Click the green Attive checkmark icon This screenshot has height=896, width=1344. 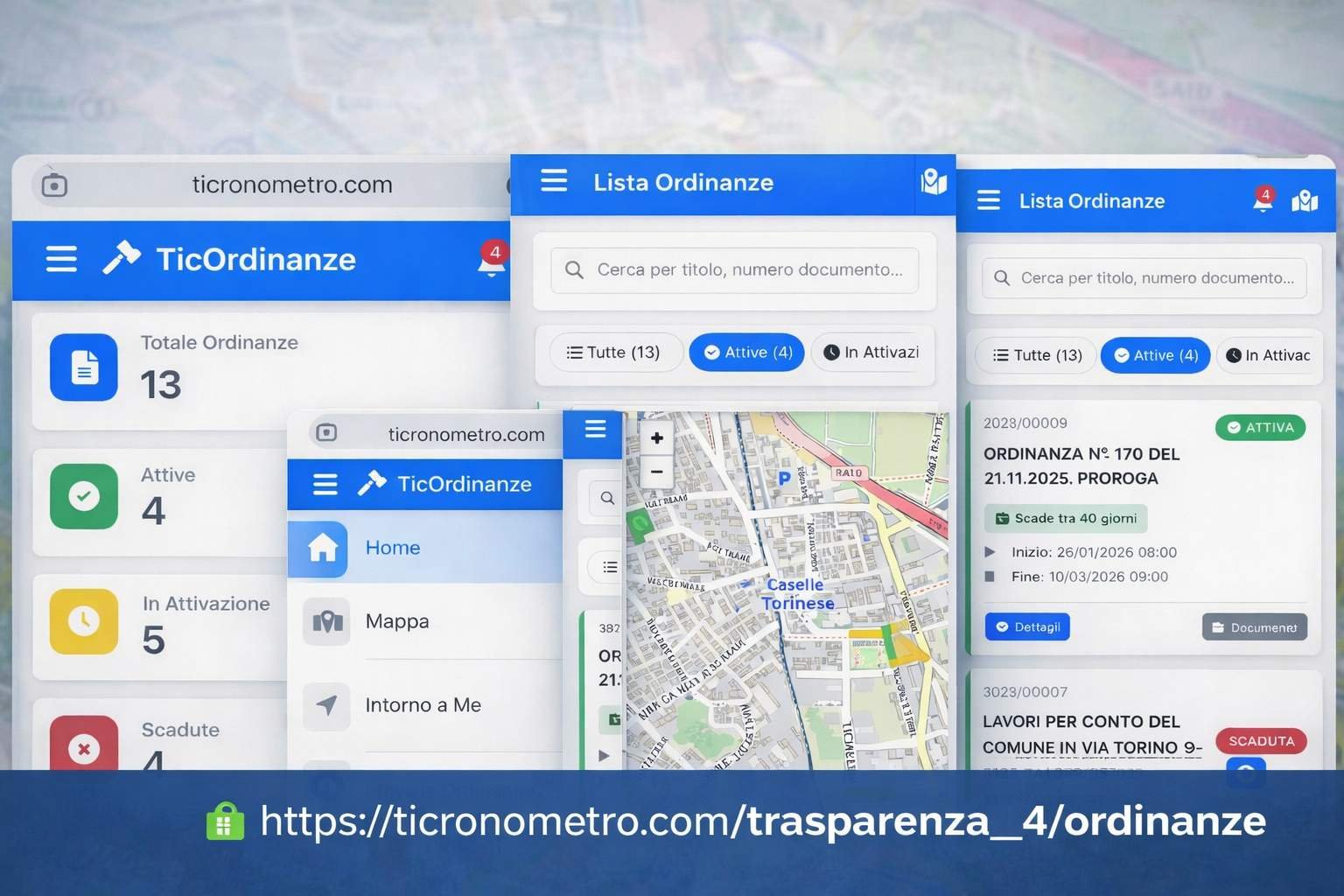pyautogui.click(x=84, y=496)
